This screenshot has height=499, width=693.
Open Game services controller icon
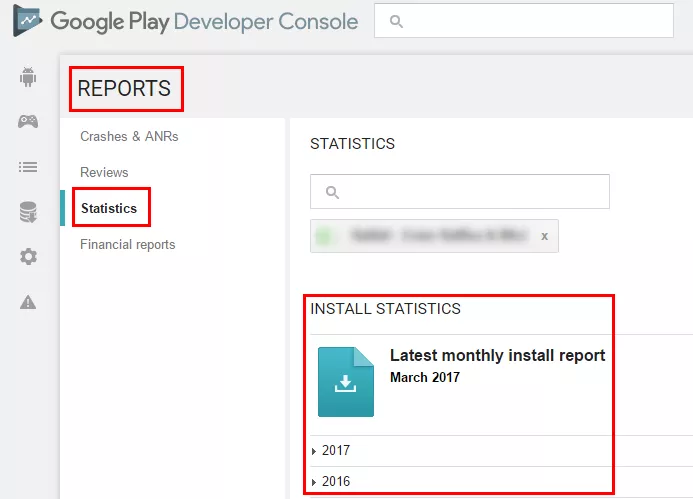28,121
